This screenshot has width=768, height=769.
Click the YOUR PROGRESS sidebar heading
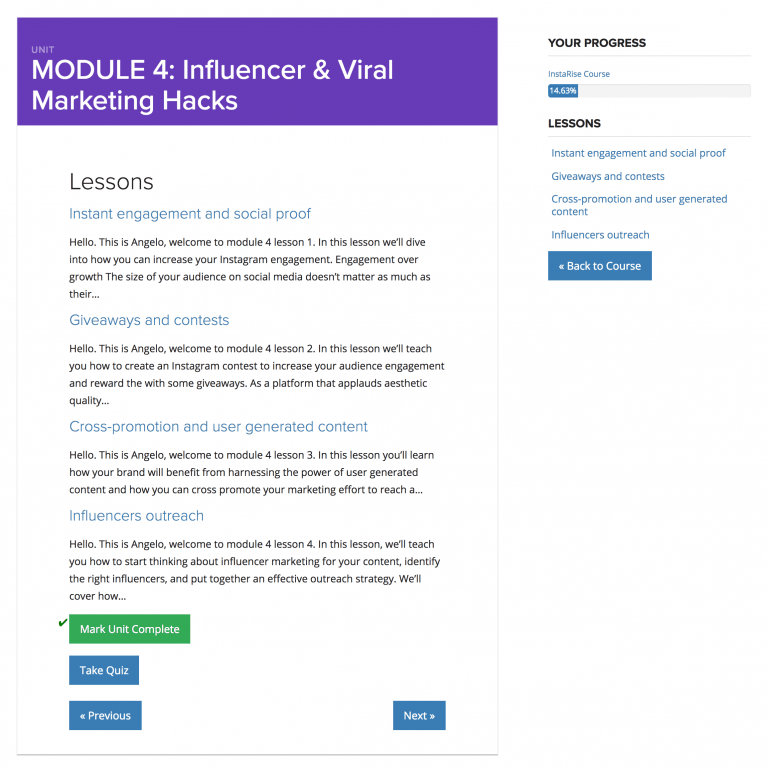[597, 43]
